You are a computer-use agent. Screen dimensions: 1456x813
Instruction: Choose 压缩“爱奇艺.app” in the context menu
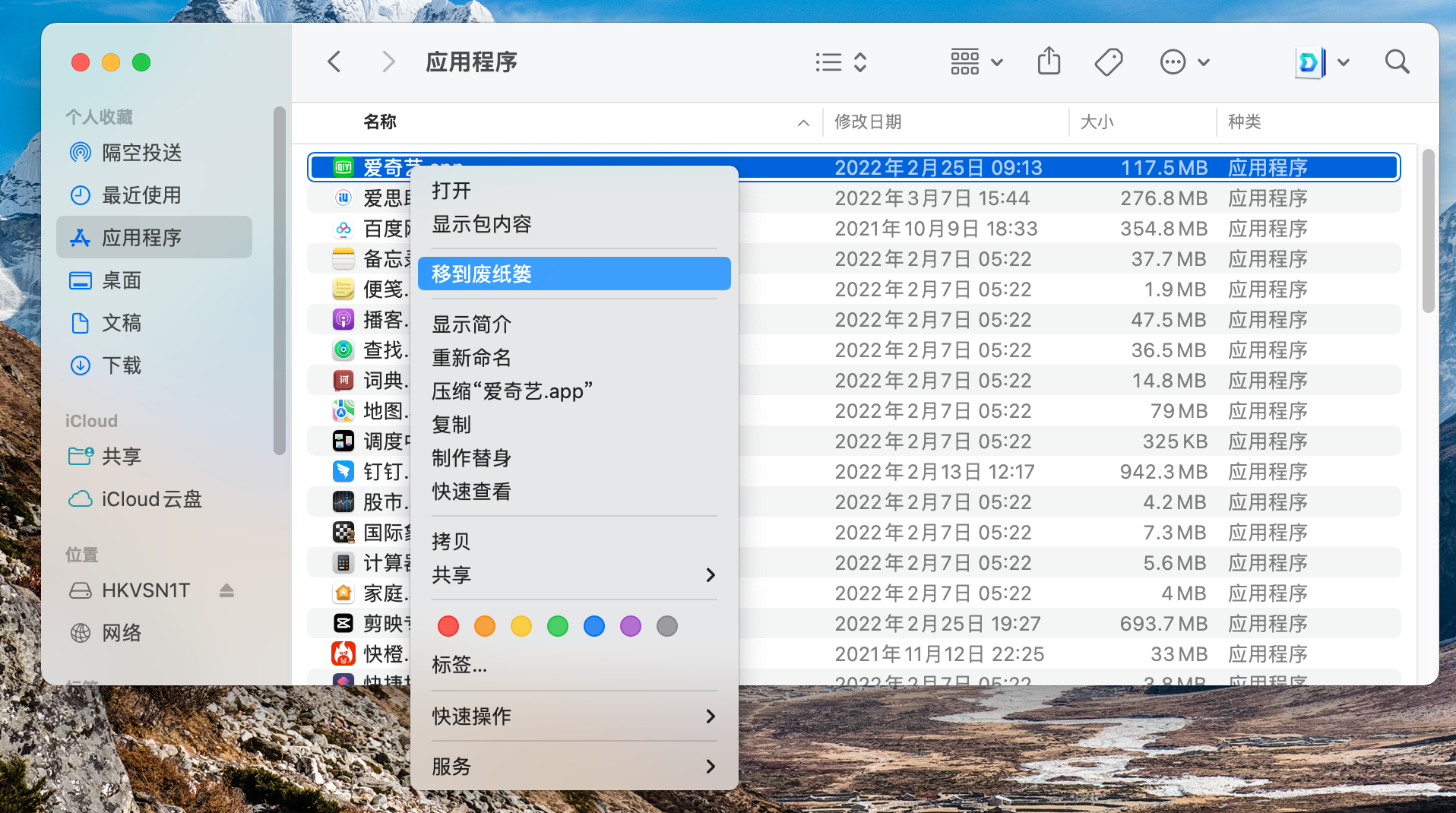coord(574,391)
